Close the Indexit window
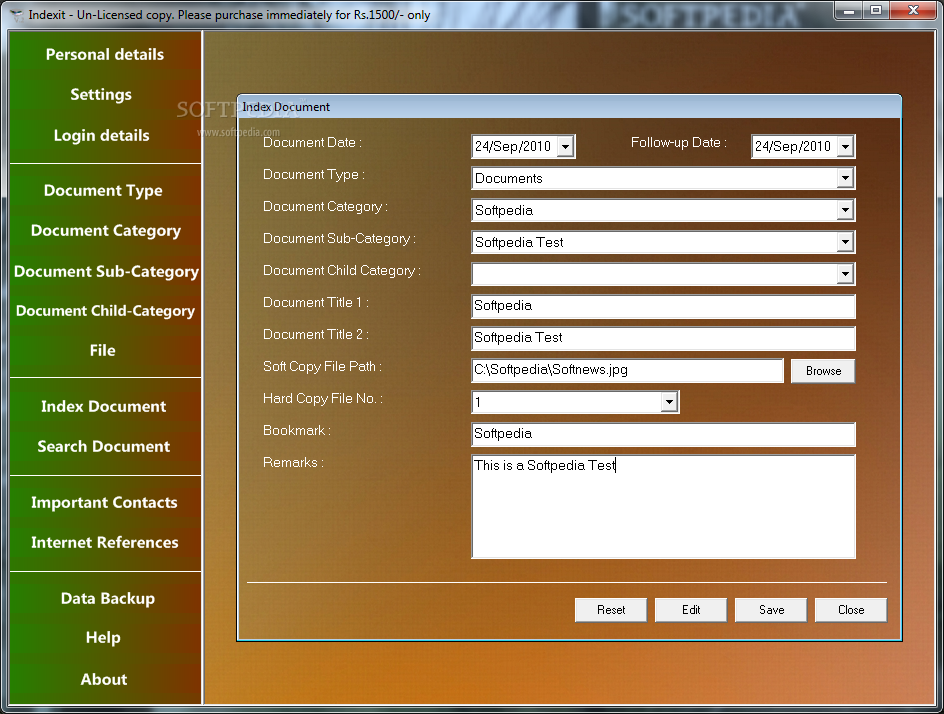The width and height of the screenshot is (944, 714). click(913, 10)
